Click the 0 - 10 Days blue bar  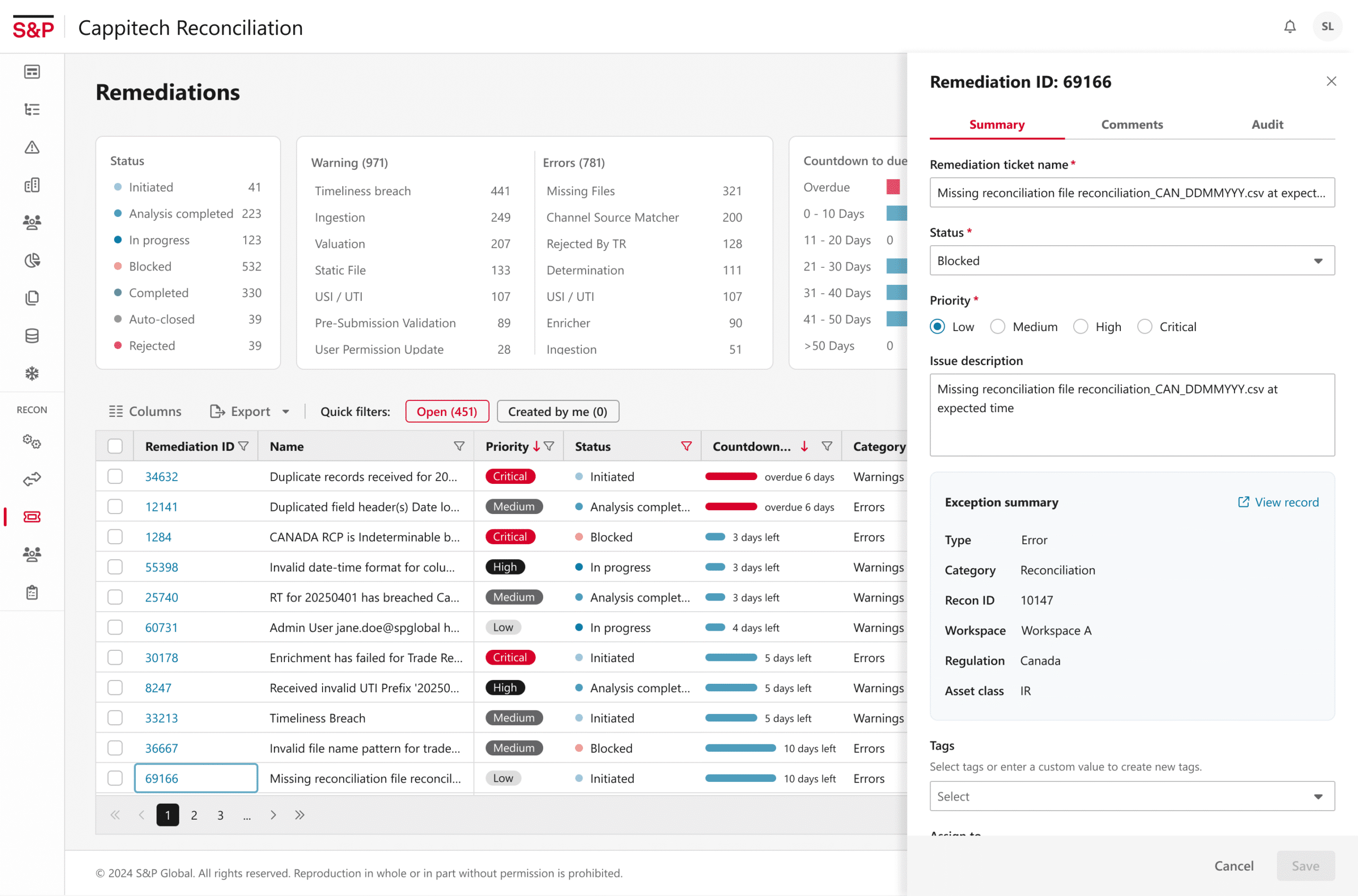tap(896, 213)
